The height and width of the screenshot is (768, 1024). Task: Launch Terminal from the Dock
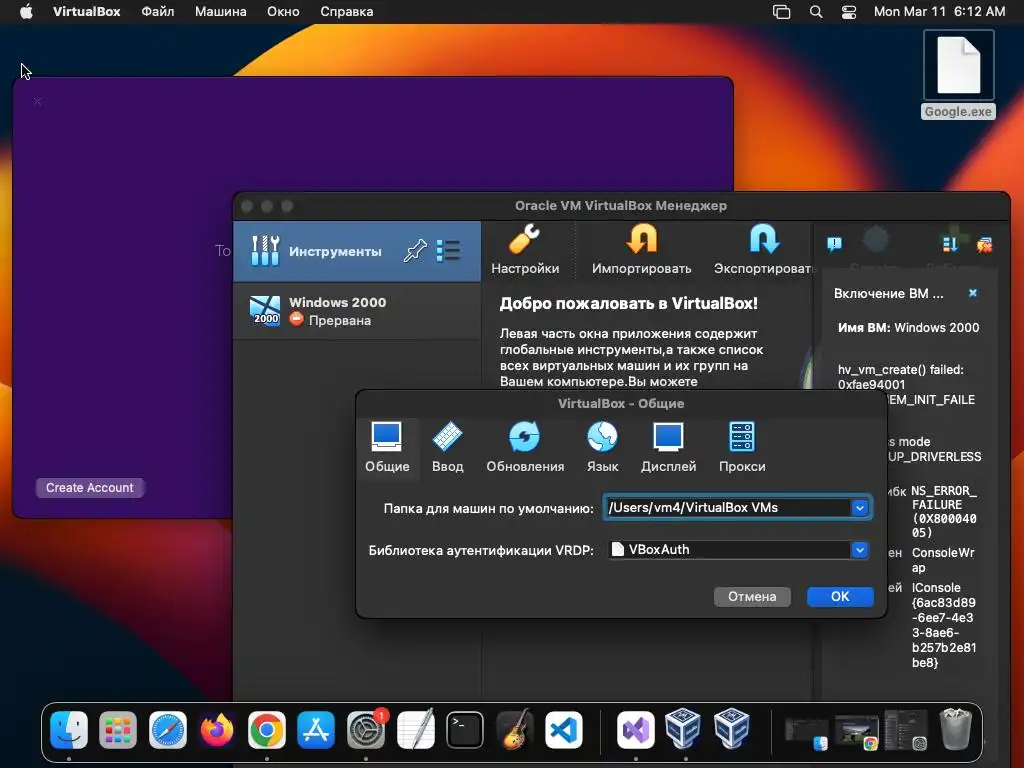click(x=464, y=729)
